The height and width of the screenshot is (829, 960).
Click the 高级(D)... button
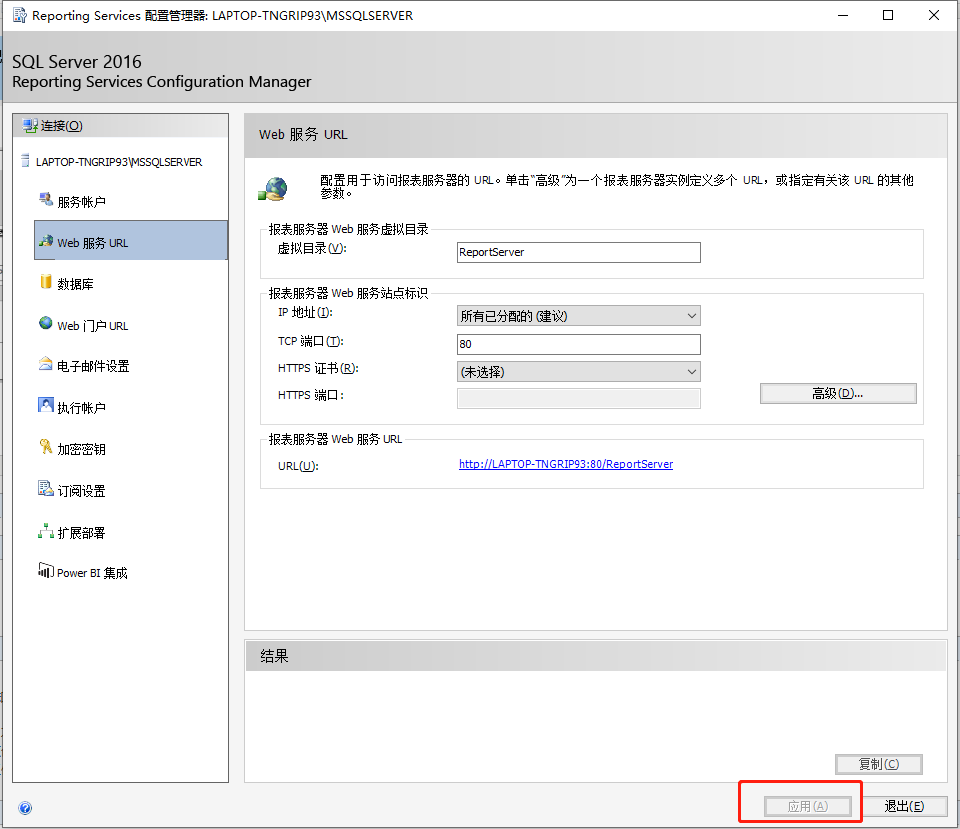click(838, 394)
